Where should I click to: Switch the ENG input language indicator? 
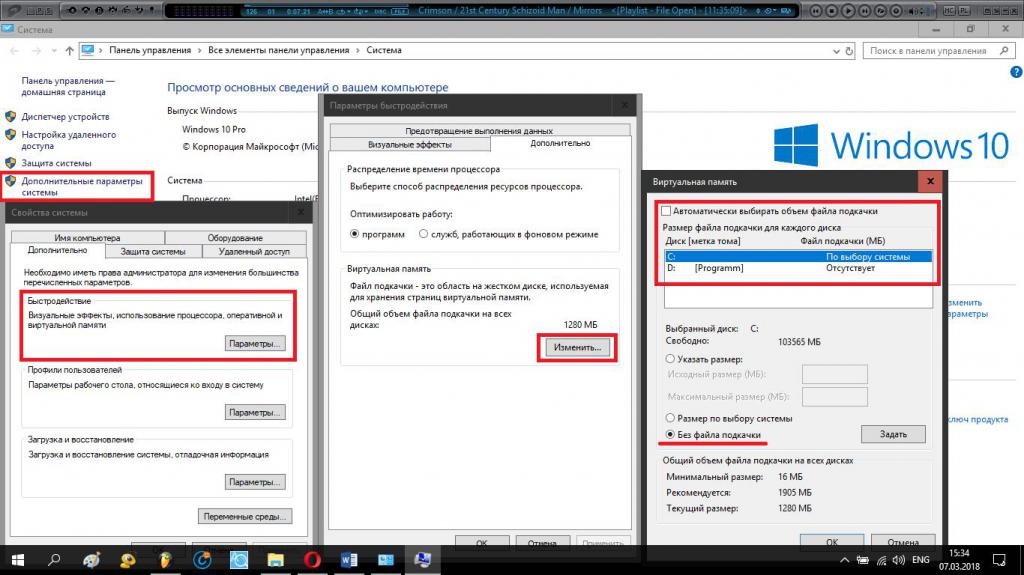[x=921, y=560]
